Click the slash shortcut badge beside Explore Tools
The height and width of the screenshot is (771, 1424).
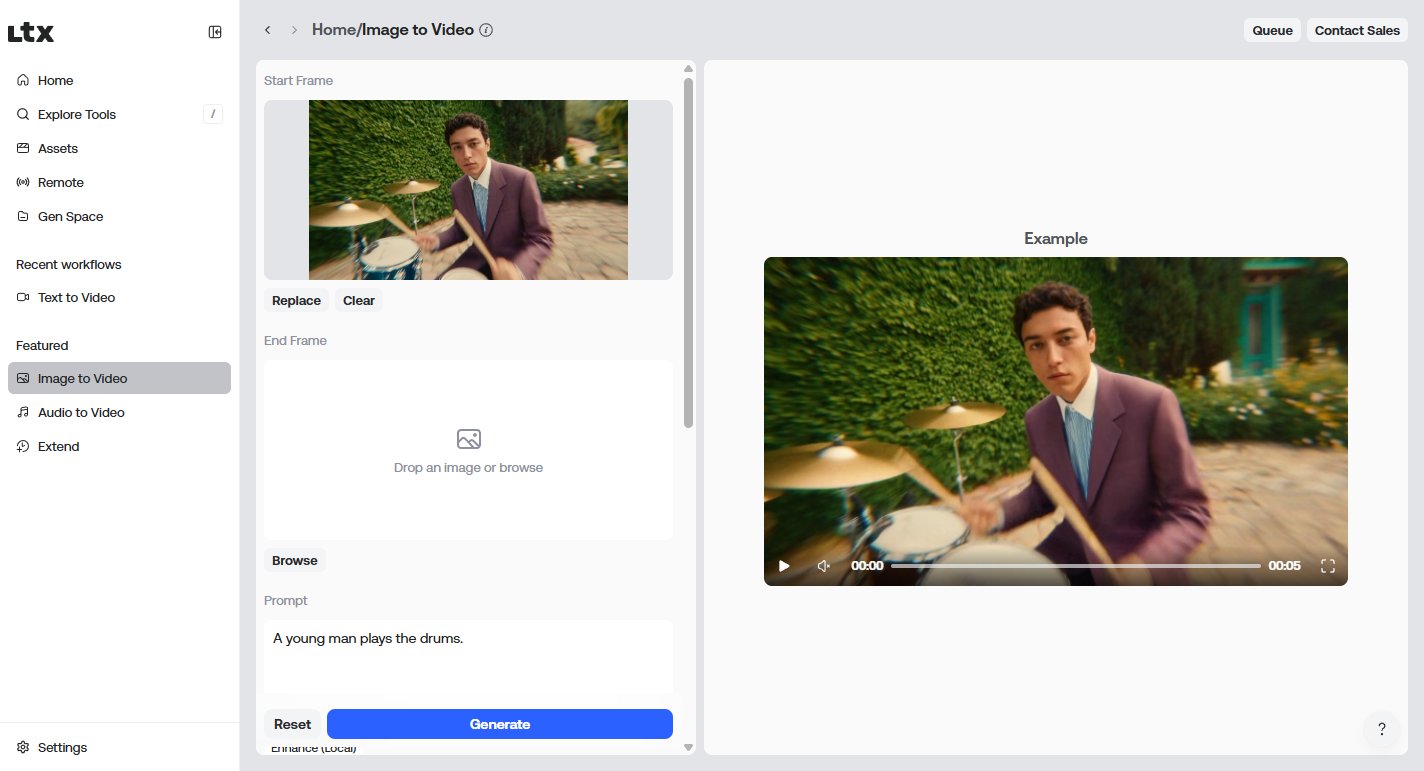pyautogui.click(x=213, y=114)
